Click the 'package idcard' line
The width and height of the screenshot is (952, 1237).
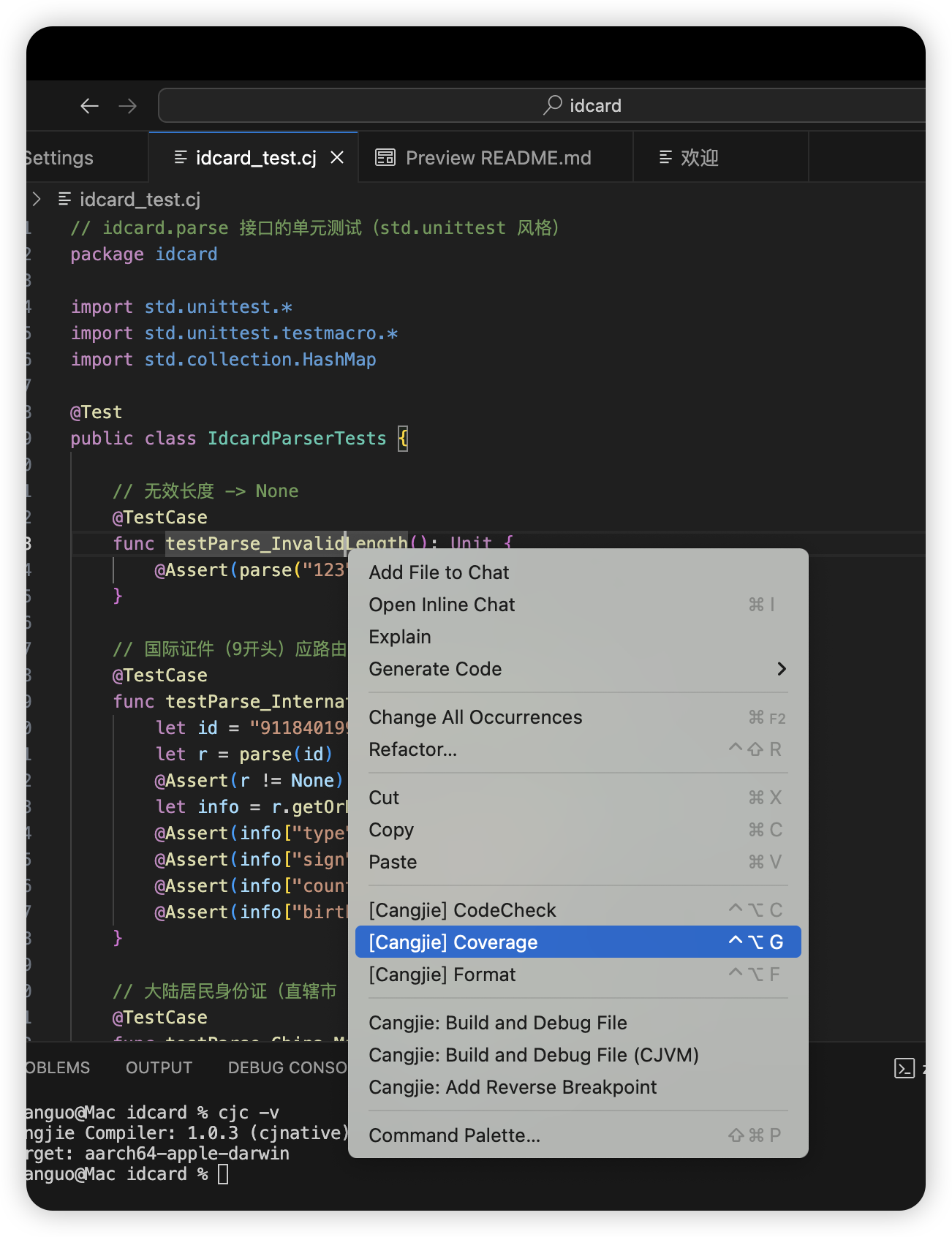(x=144, y=254)
